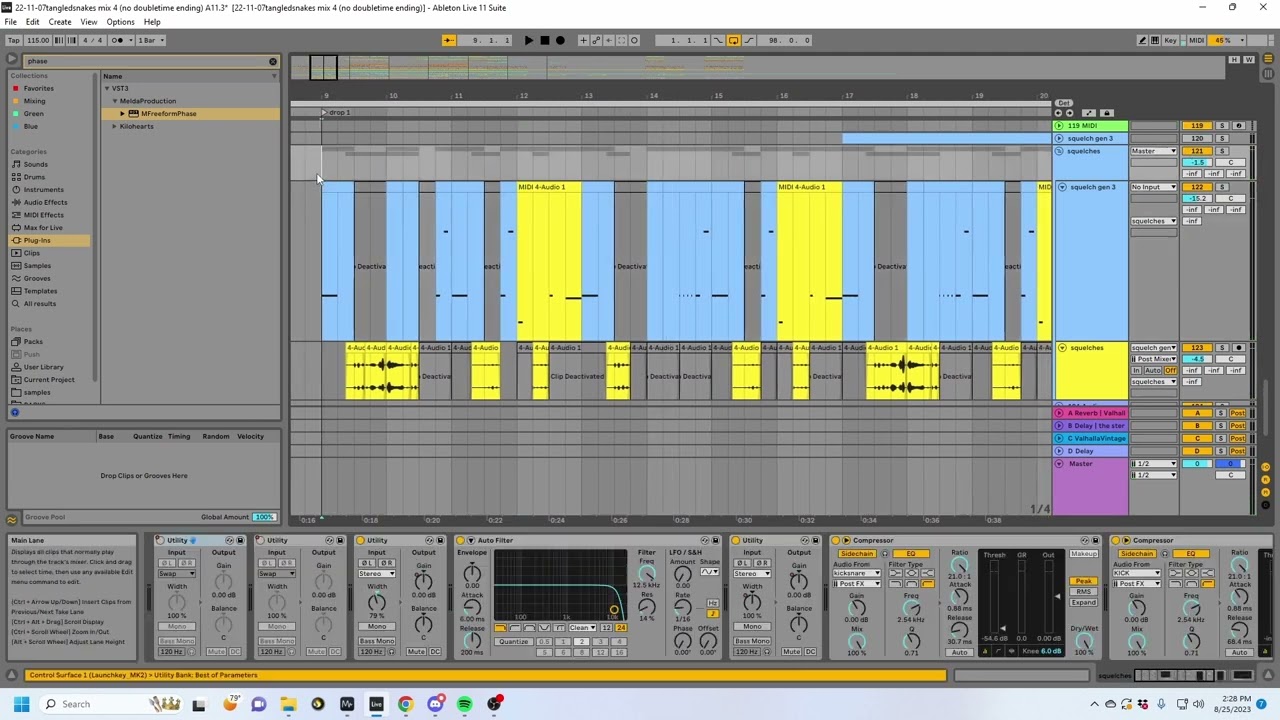Open the Drums browser category
The height and width of the screenshot is (720, 1280).
[34, 177]
